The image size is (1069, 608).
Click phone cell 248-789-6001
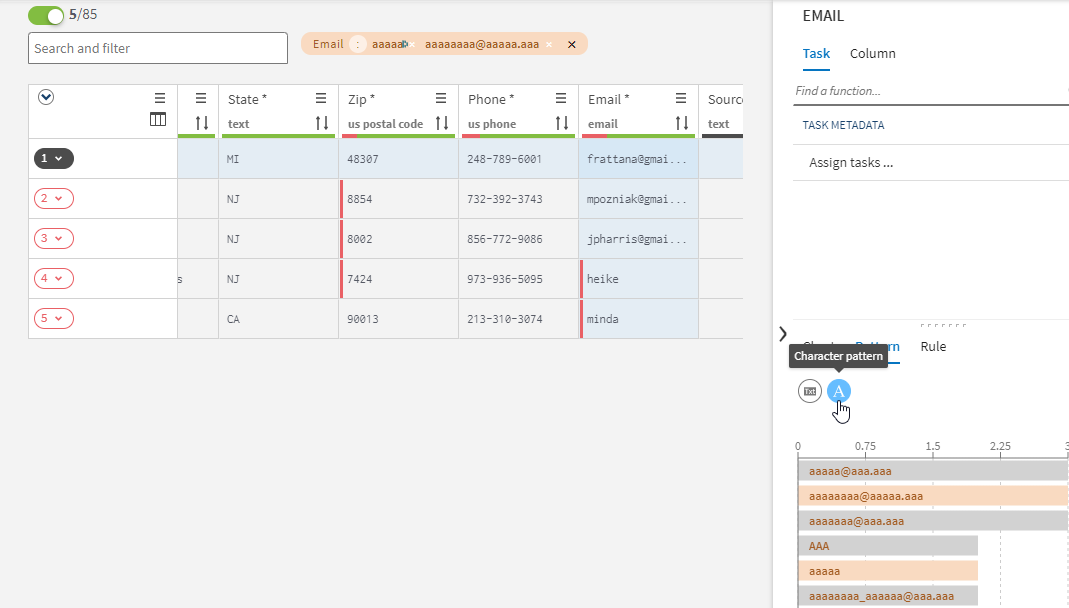click(x=518, y=159)
